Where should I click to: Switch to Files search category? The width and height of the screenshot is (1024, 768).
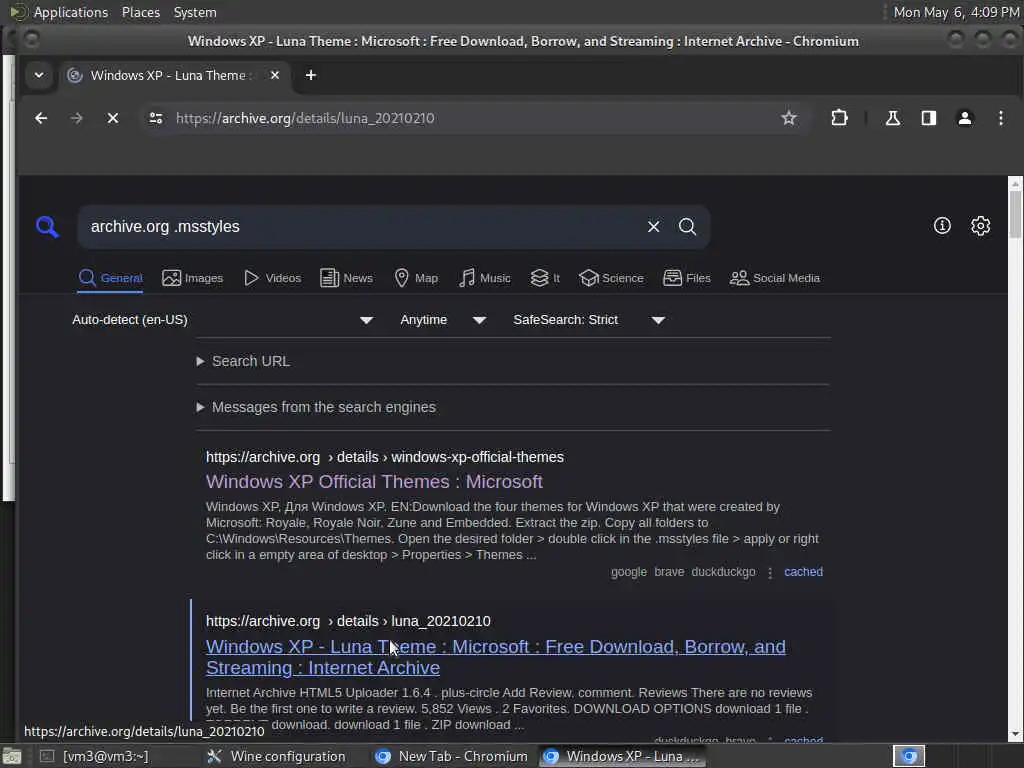pos(687,278)
